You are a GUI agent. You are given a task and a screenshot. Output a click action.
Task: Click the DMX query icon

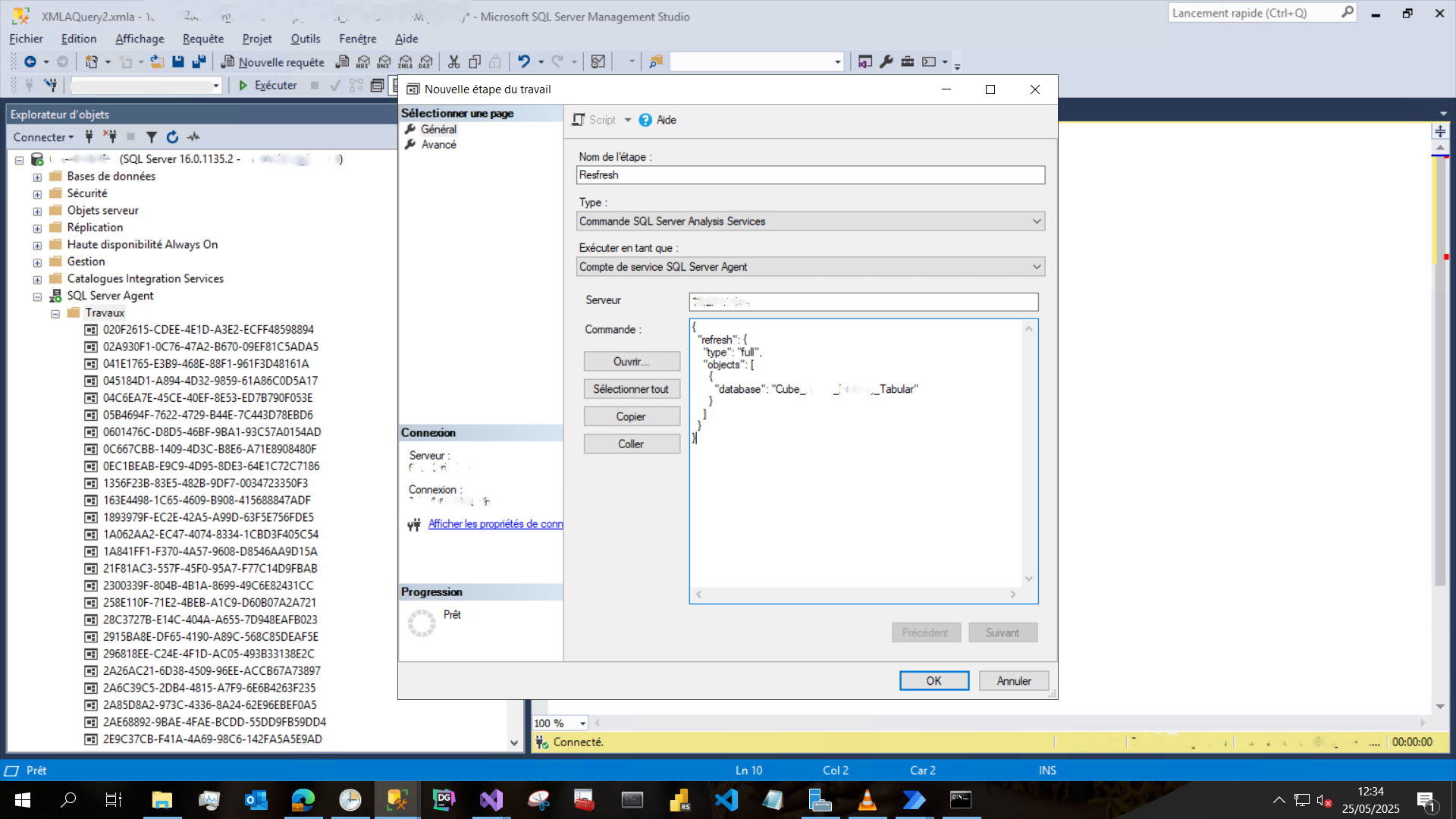point(384,62)
